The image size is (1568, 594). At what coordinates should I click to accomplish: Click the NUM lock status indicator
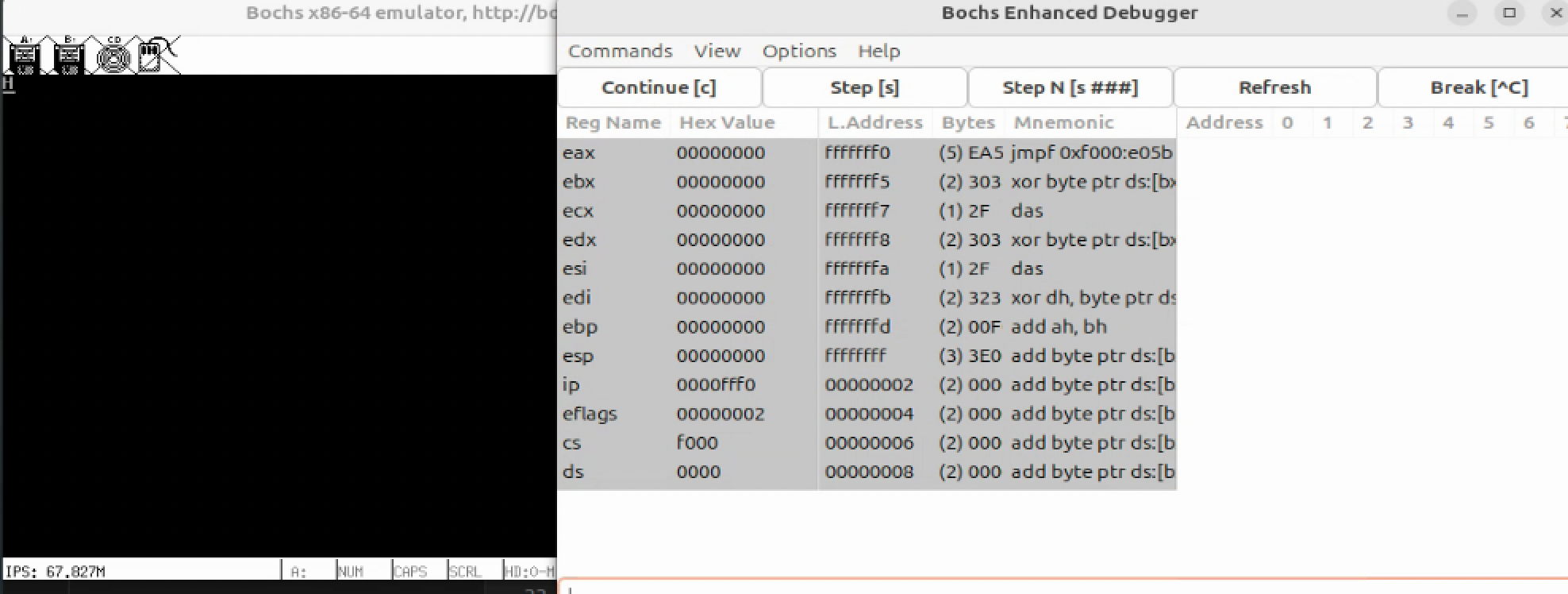click(x=350, y=571)
